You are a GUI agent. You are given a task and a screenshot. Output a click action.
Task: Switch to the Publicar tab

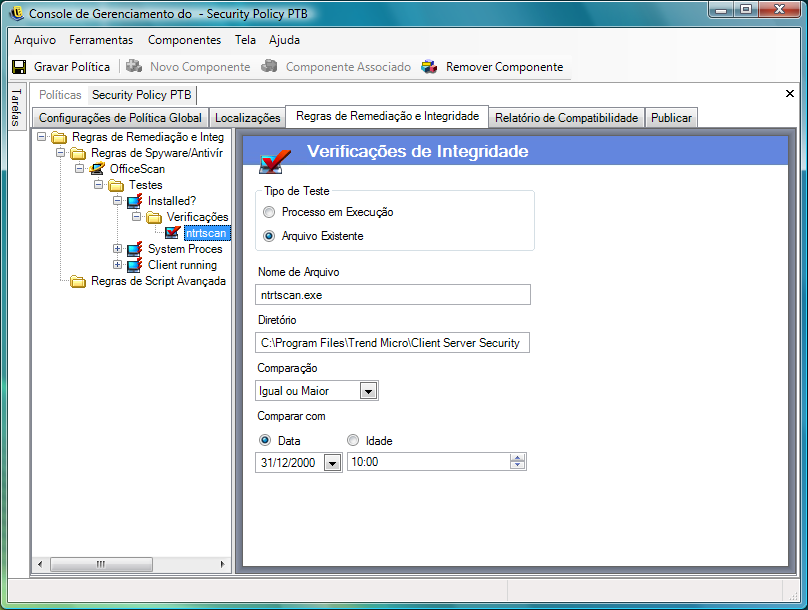(x=671, y=118)
